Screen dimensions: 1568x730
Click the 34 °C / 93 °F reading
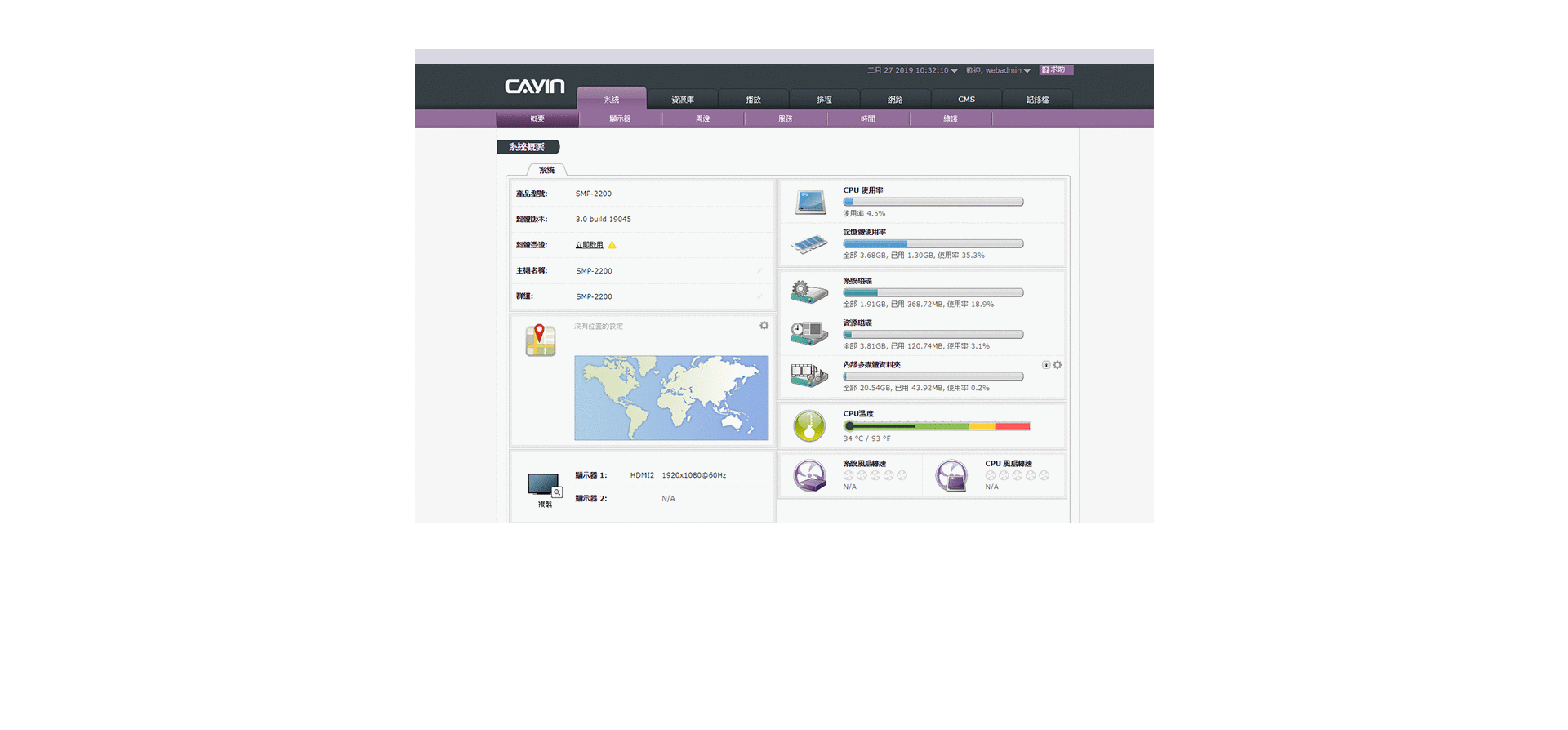[867, 438]
